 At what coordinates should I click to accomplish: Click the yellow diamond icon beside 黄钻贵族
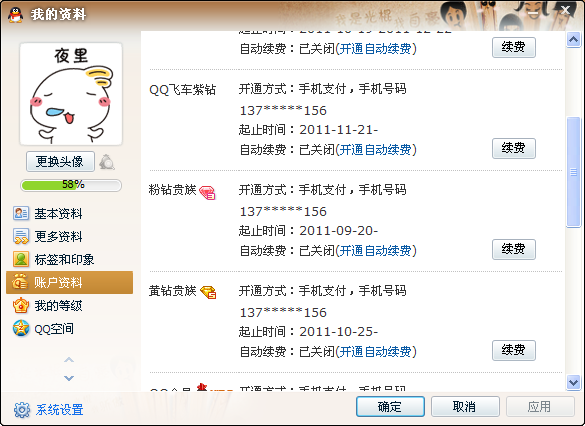point(208,292)
